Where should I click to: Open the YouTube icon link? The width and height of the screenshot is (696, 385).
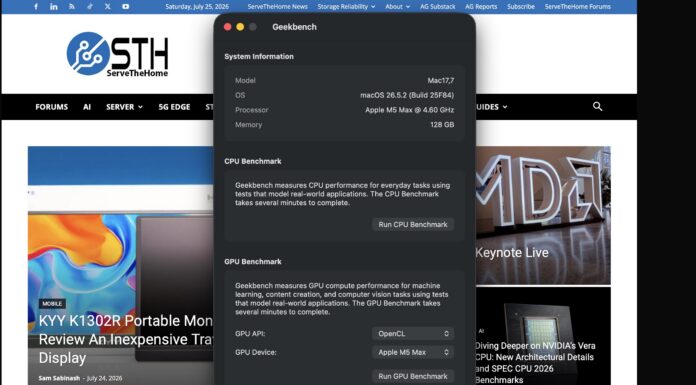pyautogui.click(x=126, y=7)
